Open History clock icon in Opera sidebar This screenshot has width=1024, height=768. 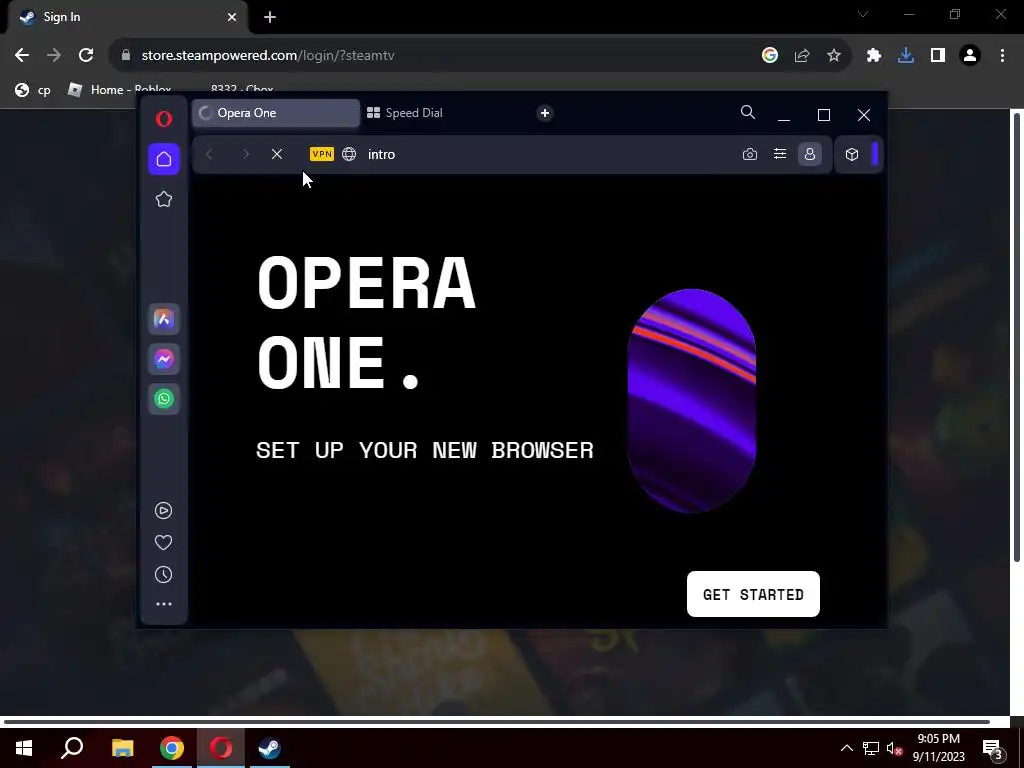(163, 575)
